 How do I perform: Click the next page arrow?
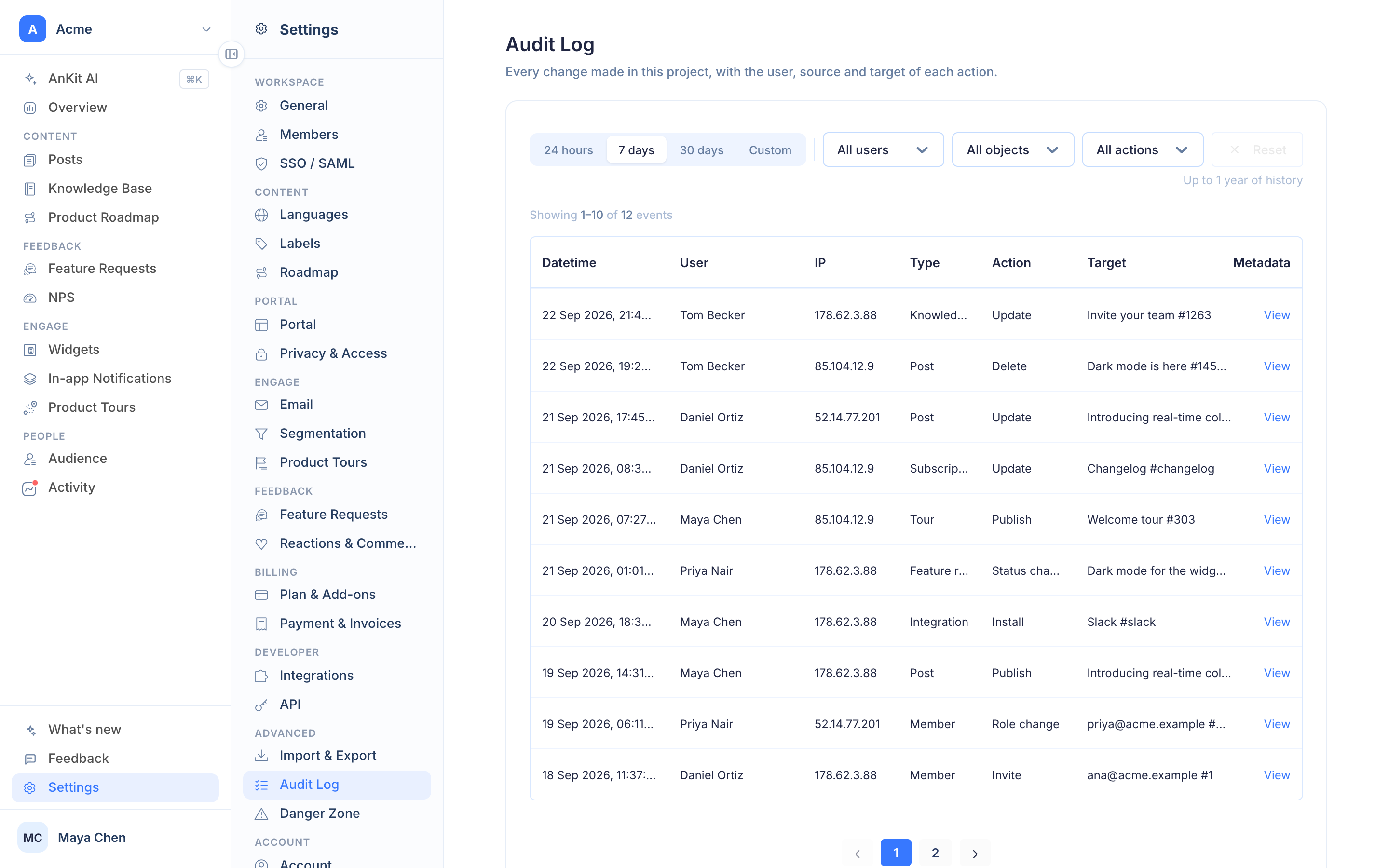[x=975, y=853]
